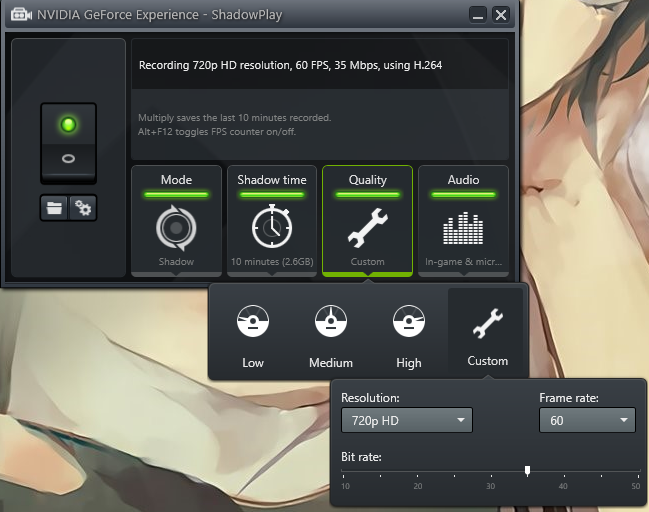Open the Frame rate dropdown
649x512 pixels.
click(587, 421)
